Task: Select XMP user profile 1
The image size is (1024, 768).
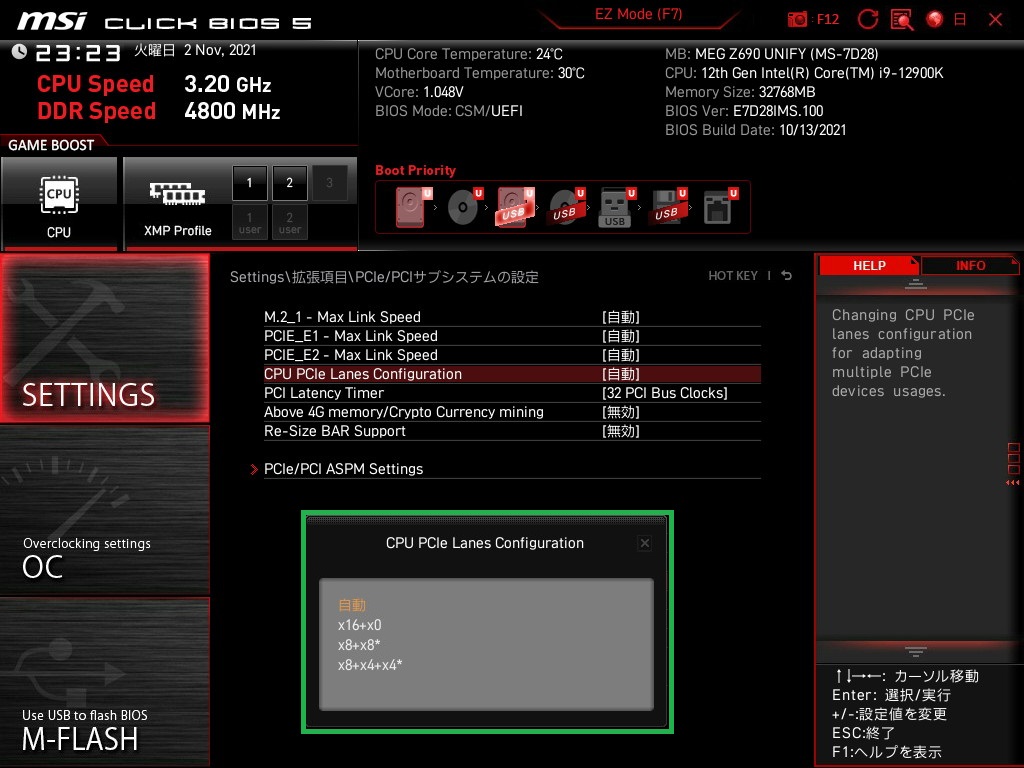Action: 249,223
